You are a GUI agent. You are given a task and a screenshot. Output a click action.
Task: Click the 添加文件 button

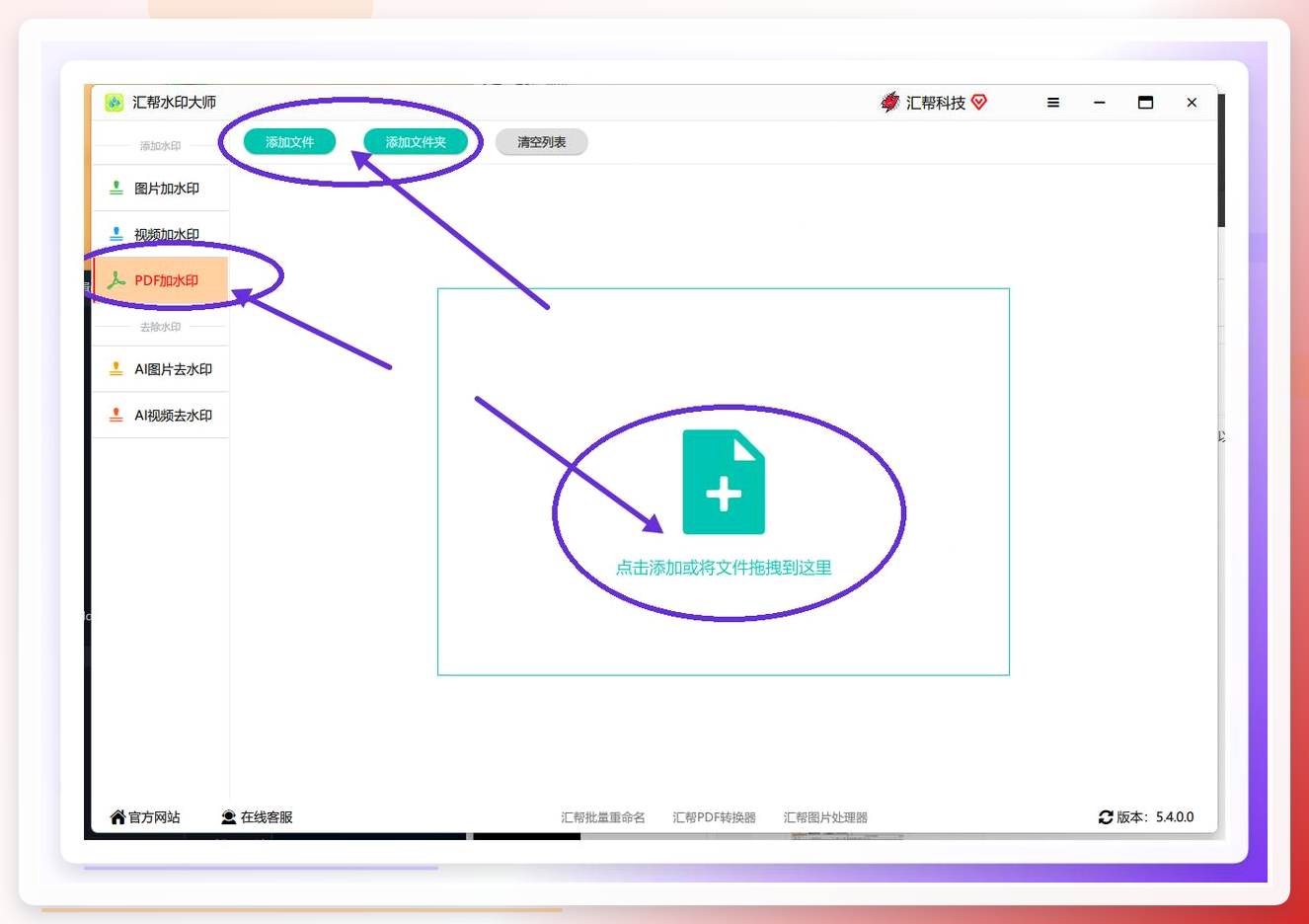[x=289, y=142]
